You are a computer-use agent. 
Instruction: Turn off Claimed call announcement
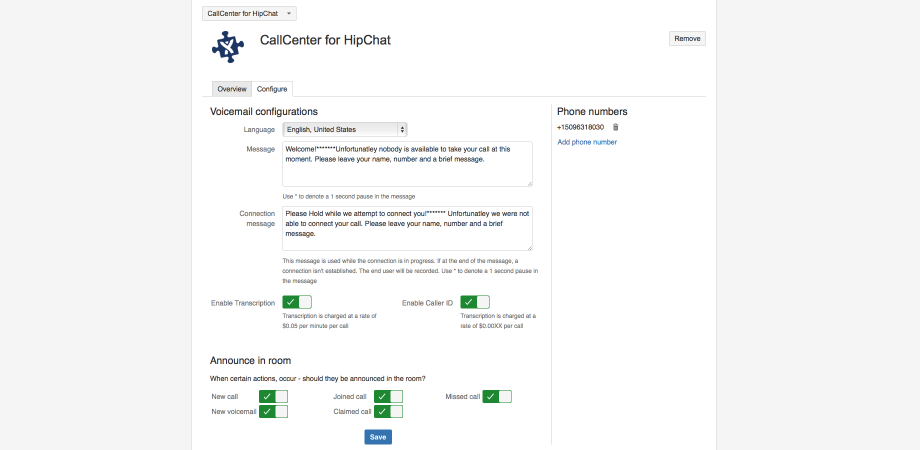[388, 411]
